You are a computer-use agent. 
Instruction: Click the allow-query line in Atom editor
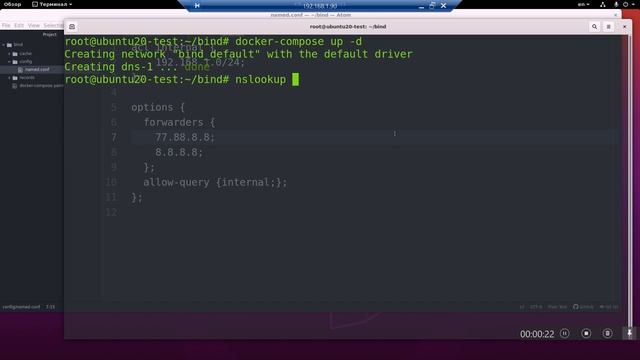215,182
